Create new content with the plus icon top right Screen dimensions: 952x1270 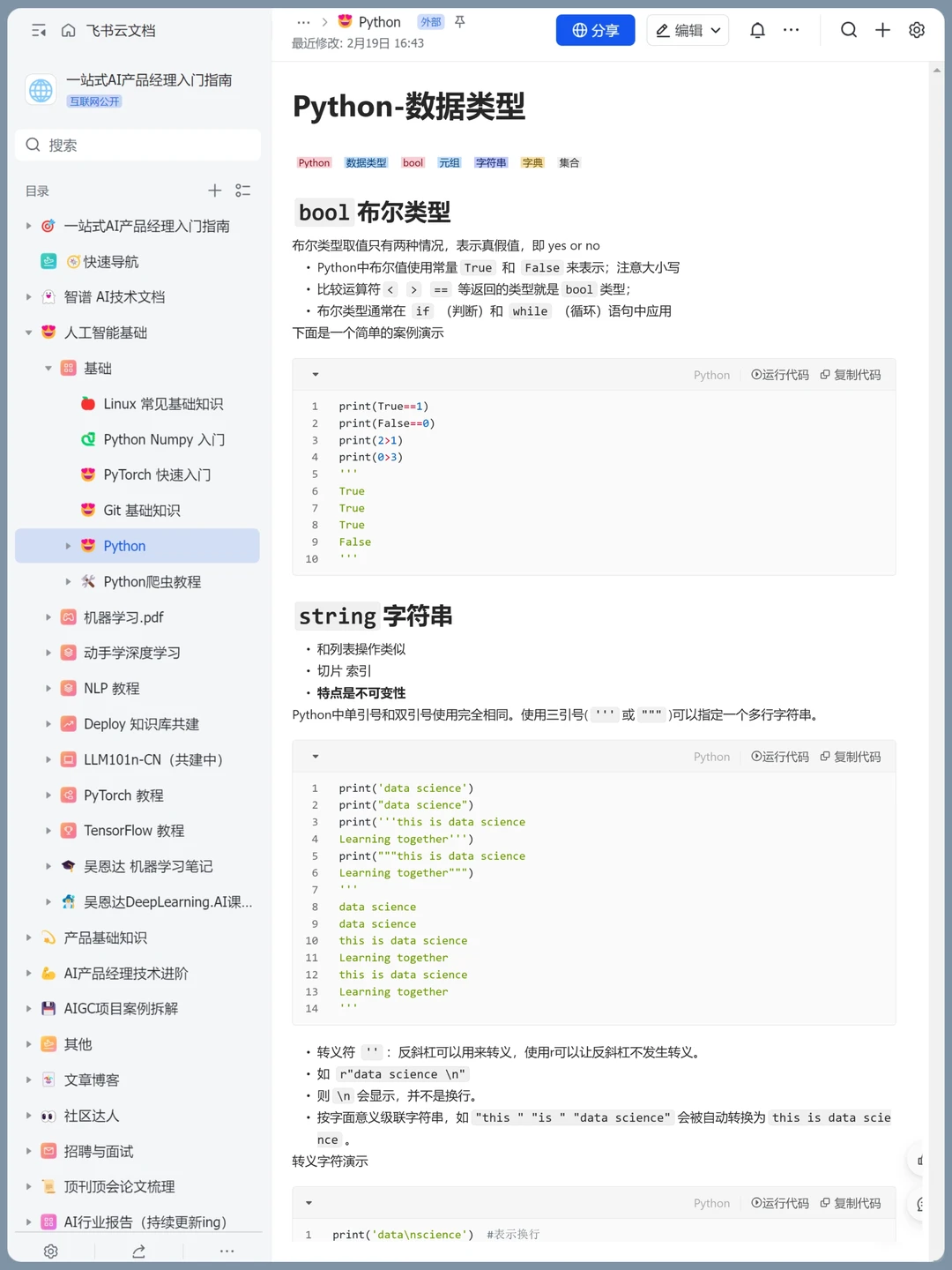(x=882, y=30)
